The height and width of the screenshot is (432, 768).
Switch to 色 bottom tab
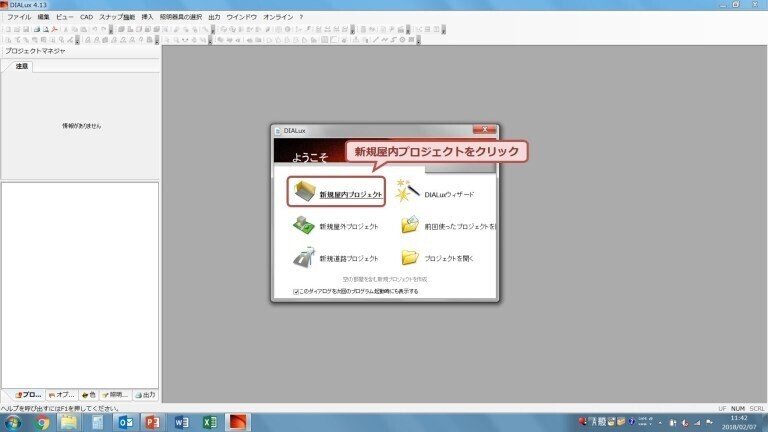pyautogui.click(x=89, y=395)
